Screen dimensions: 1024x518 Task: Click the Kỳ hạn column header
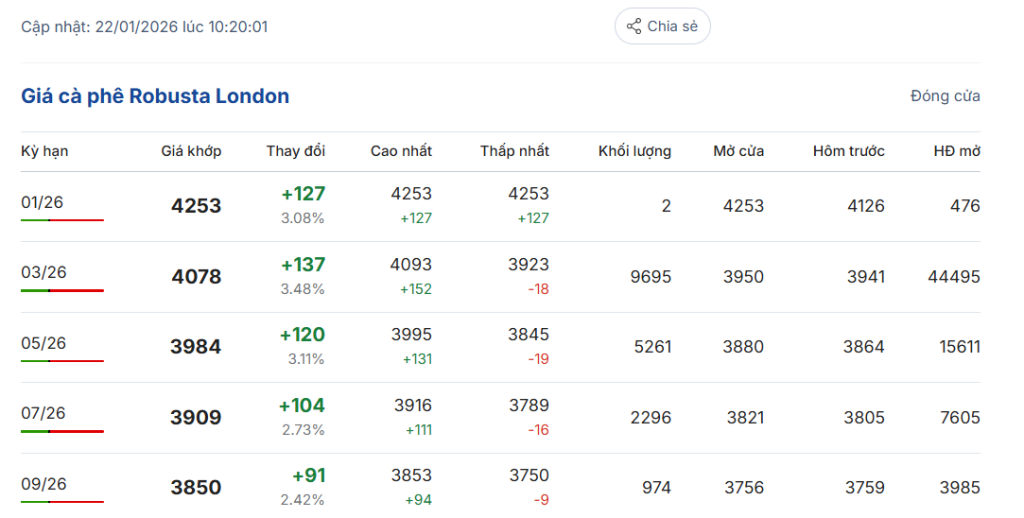[x=45, y=151]
